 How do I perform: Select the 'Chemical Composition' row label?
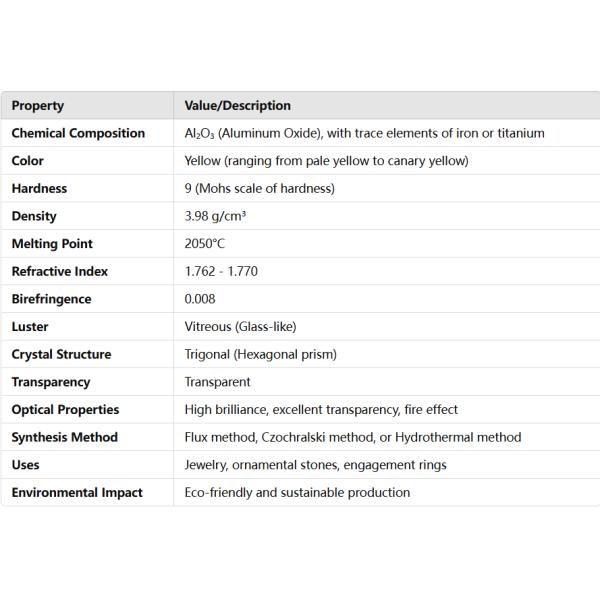(x=78, y=133)
